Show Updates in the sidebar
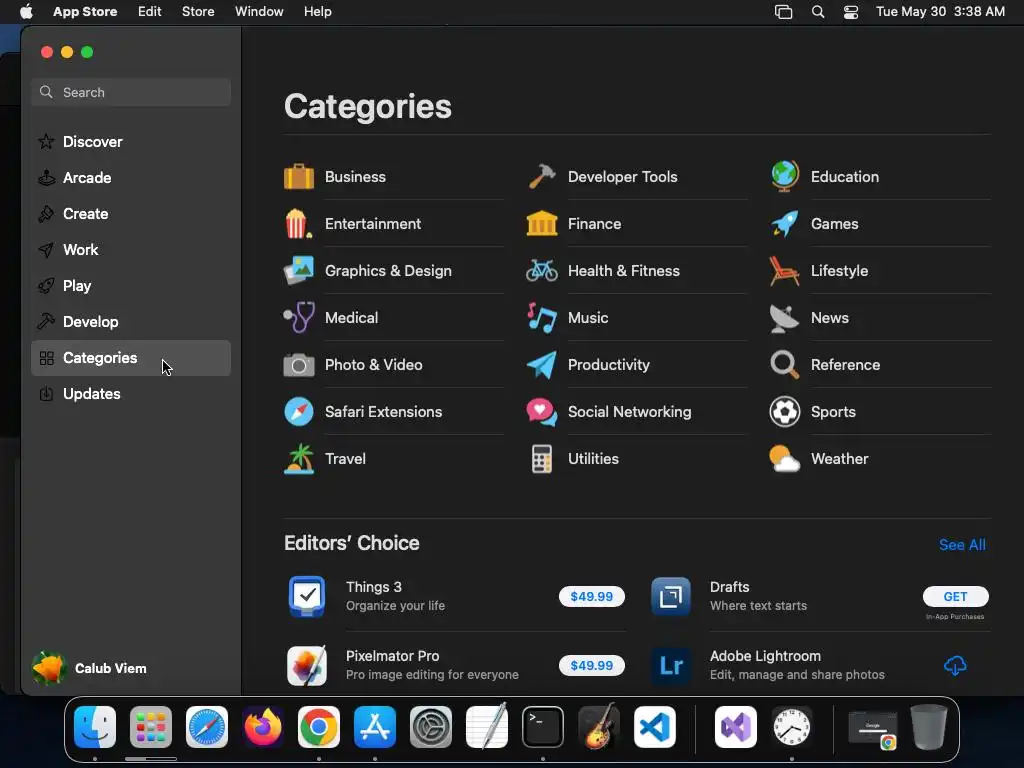 (131, 394)
